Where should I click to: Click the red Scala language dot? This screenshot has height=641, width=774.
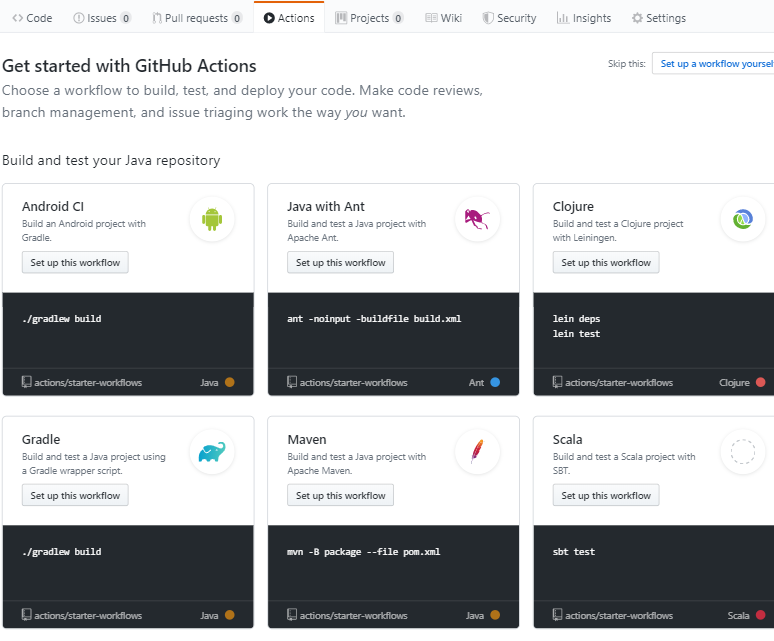(x=761, y=615)
